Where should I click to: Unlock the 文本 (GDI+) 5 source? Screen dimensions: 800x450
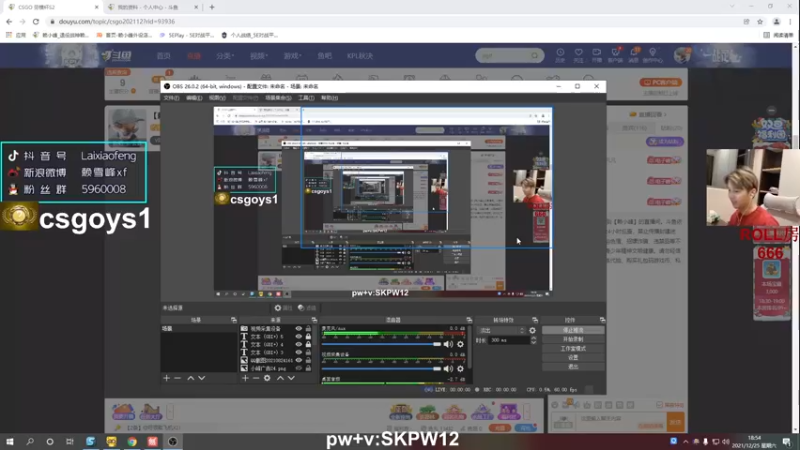pyautogui.click(x=308, y=337)
